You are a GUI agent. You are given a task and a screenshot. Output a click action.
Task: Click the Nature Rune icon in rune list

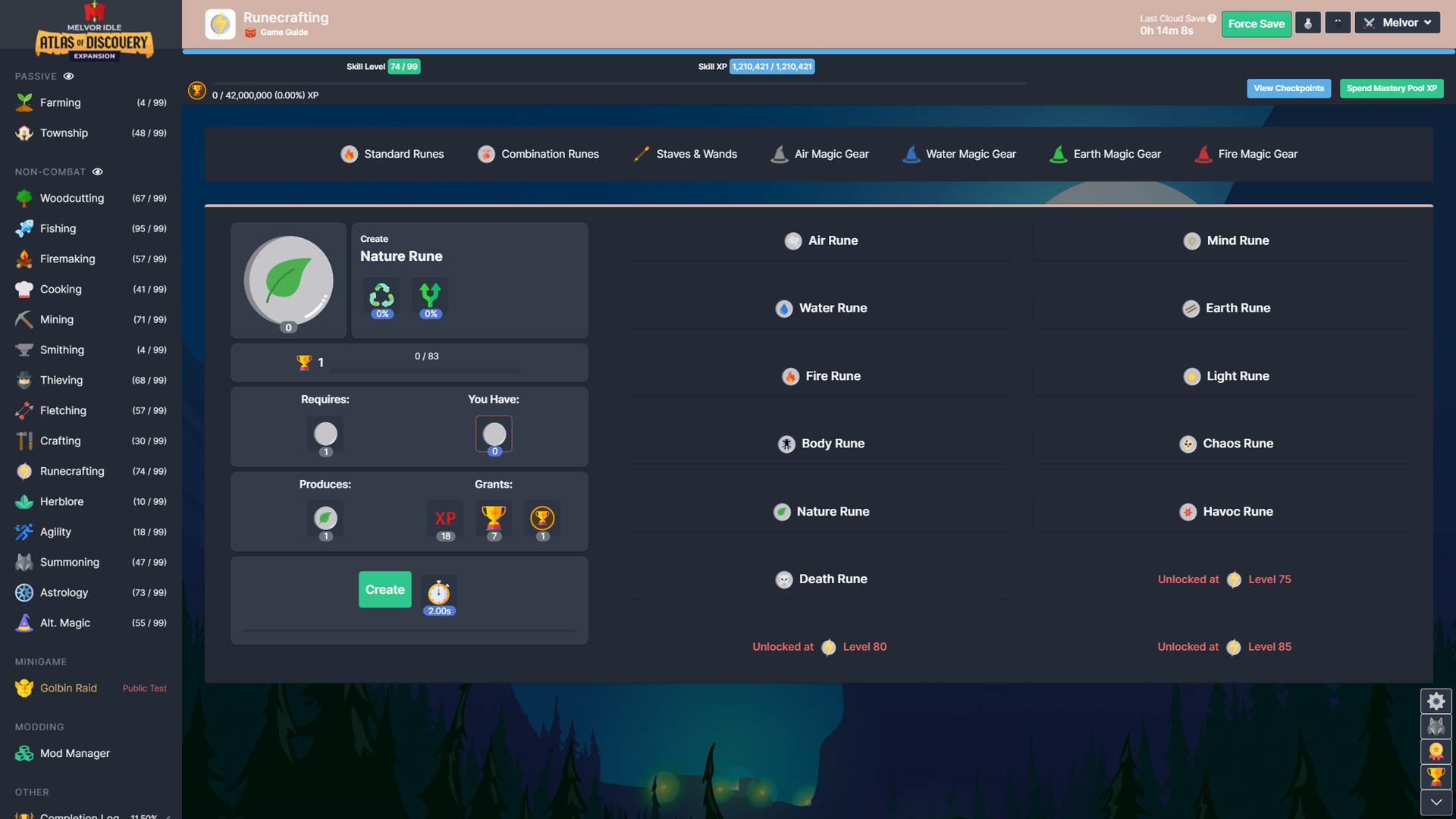pos(783,512)
